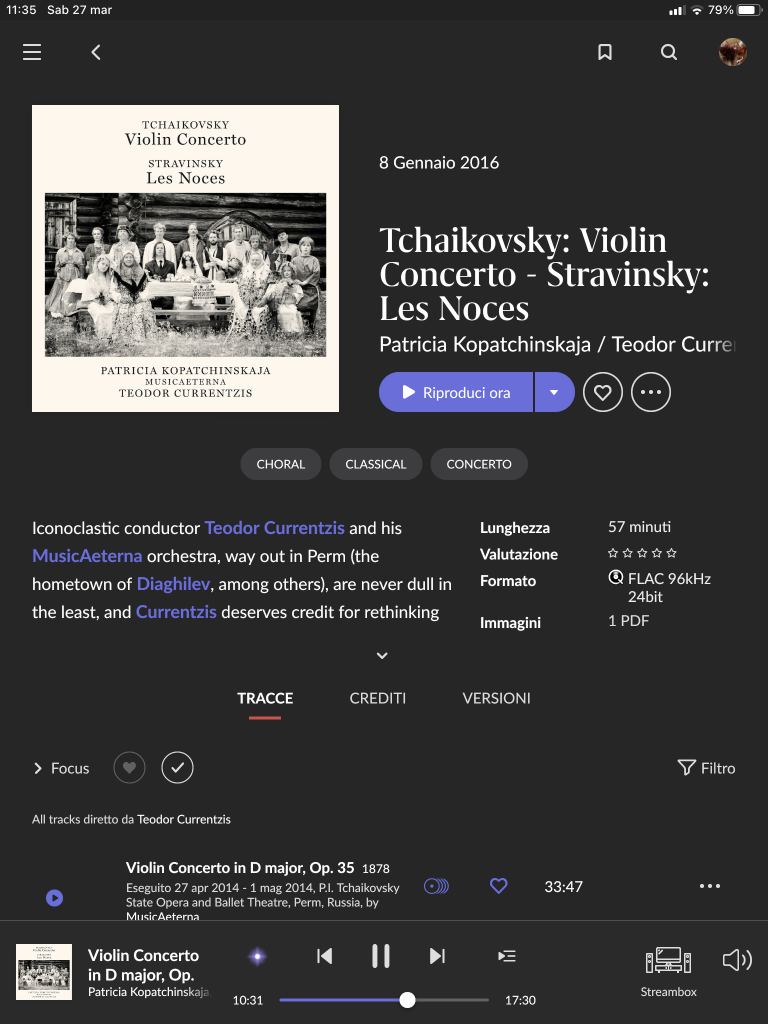Favorite the album with heart button
The image size is (768, 1024).
click(602, 392)
